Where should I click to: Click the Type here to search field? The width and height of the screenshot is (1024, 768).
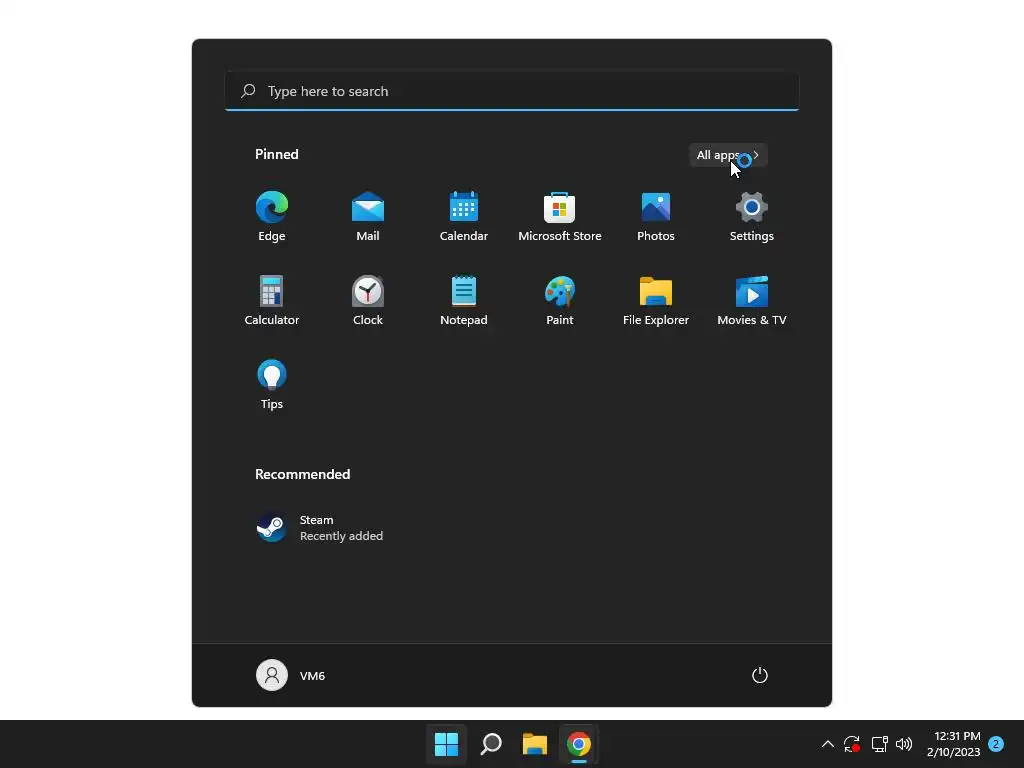tap(512, 91)
